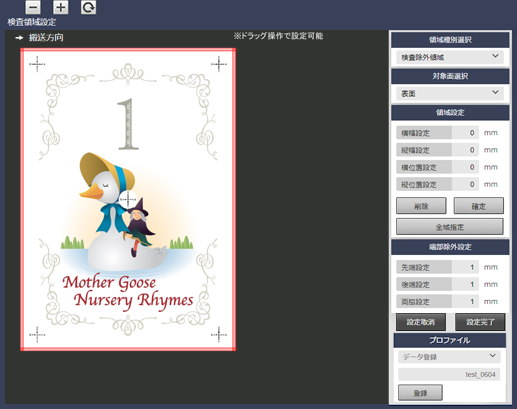Click the zoom out minus icon
The width and height of the screenshot is (517, 409).
coord(33,7)
